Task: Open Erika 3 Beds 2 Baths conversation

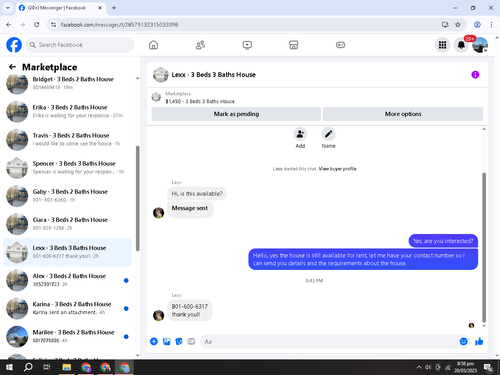Action: coord(68,111)
